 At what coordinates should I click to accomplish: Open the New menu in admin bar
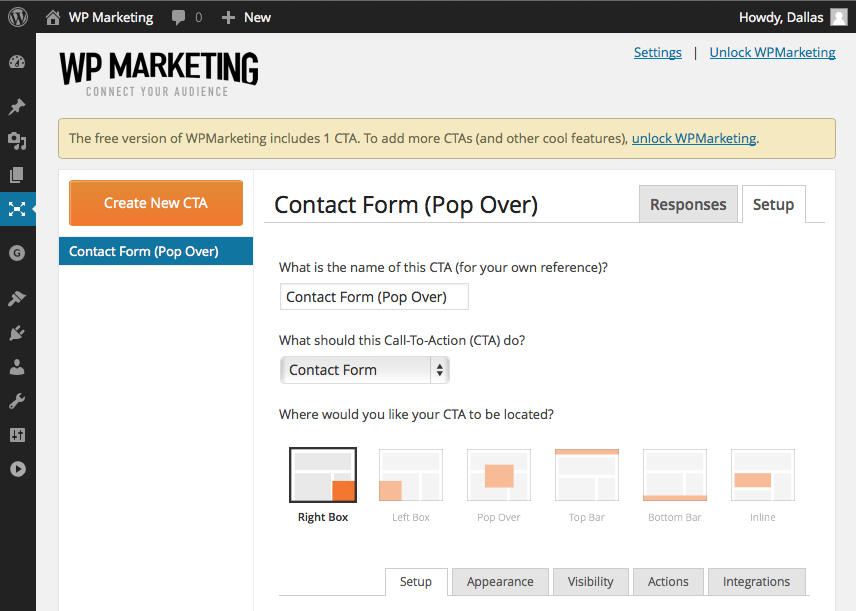257,17
